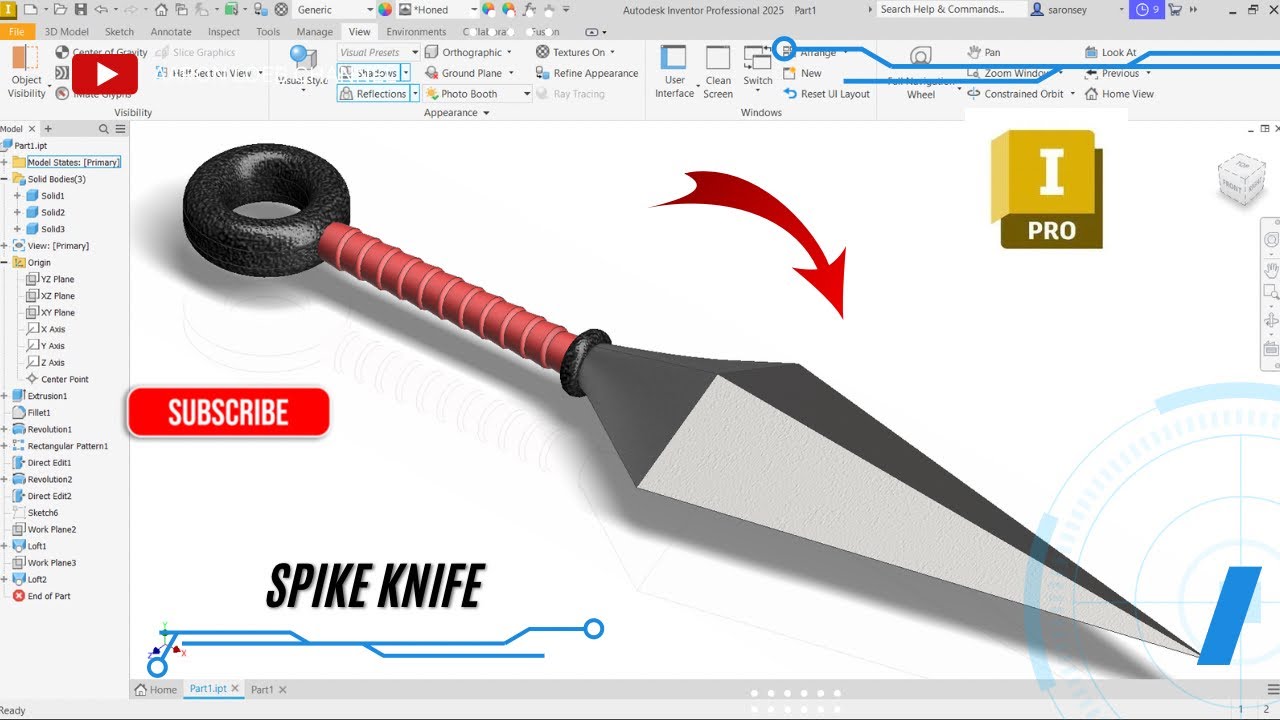Open the shopping cart icon in title bar
The image size is (1280, 720).
(1175, 9)
